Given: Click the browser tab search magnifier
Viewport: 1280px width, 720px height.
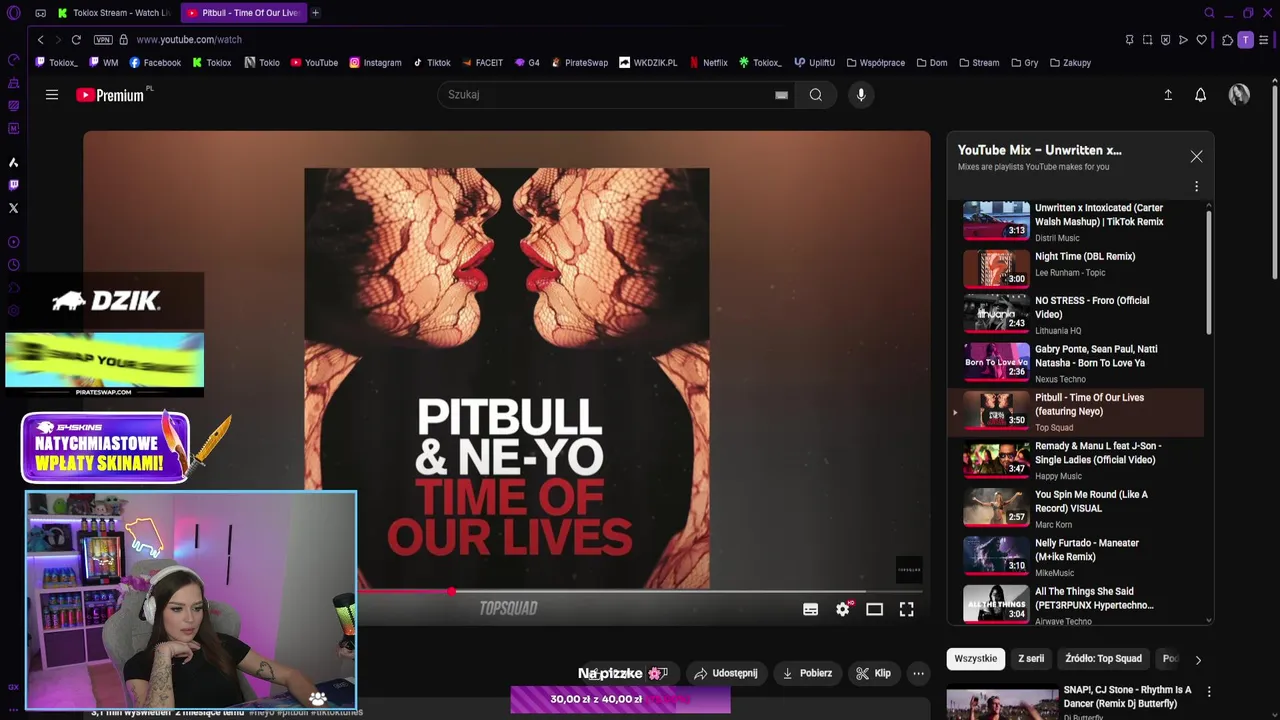Looking at the screenshot, I should 1209,13.
